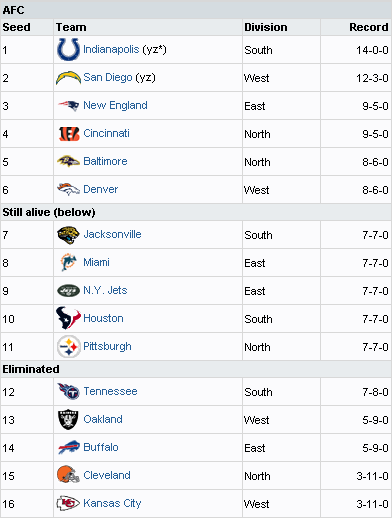Image resolution: width=392 pixels, height=518 pixels.
Task: Click the Jacksonville Jaguars logo
Action: [x=68, y=235]
